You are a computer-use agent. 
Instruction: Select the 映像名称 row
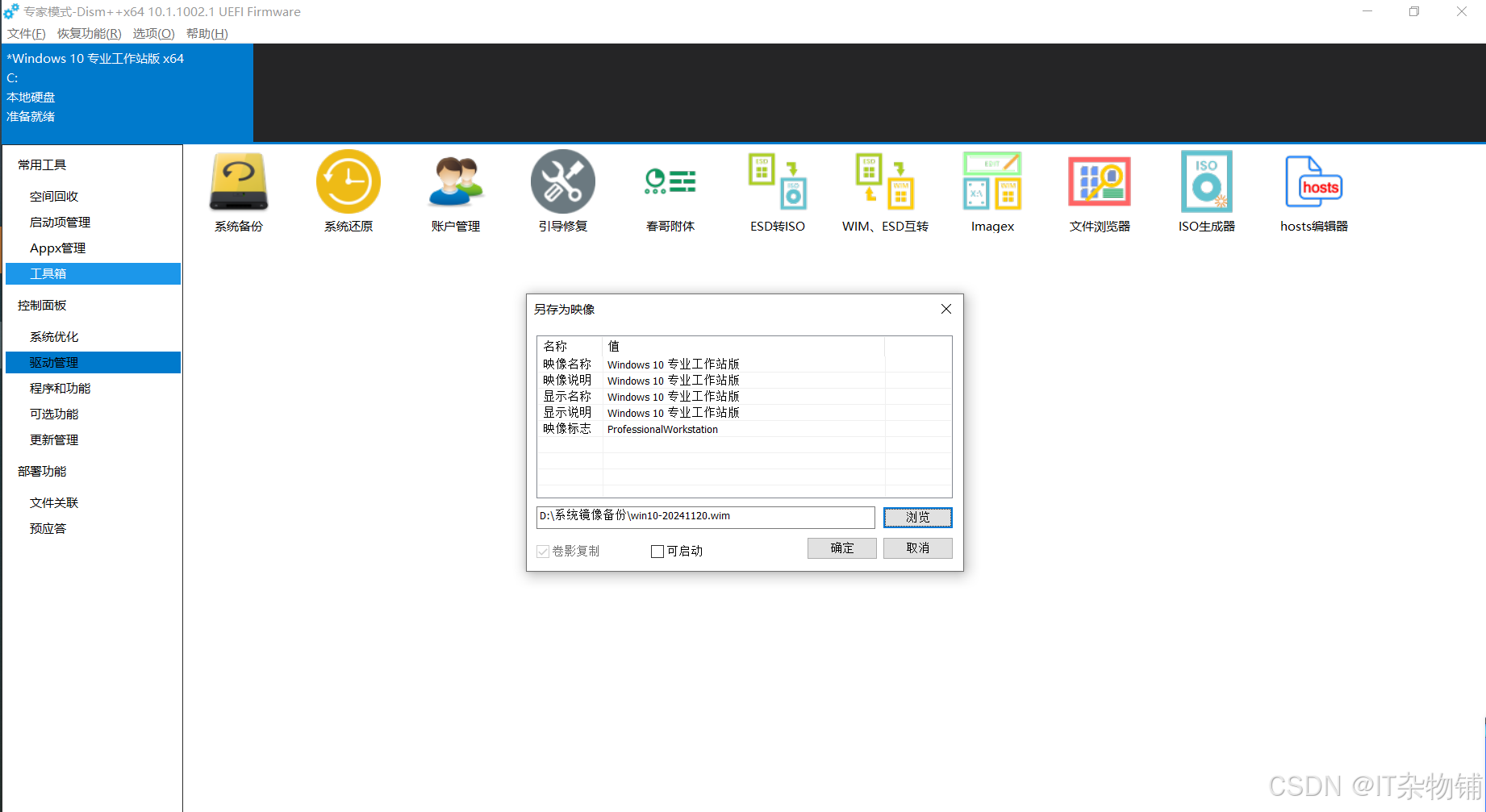[x=744, y=364]
